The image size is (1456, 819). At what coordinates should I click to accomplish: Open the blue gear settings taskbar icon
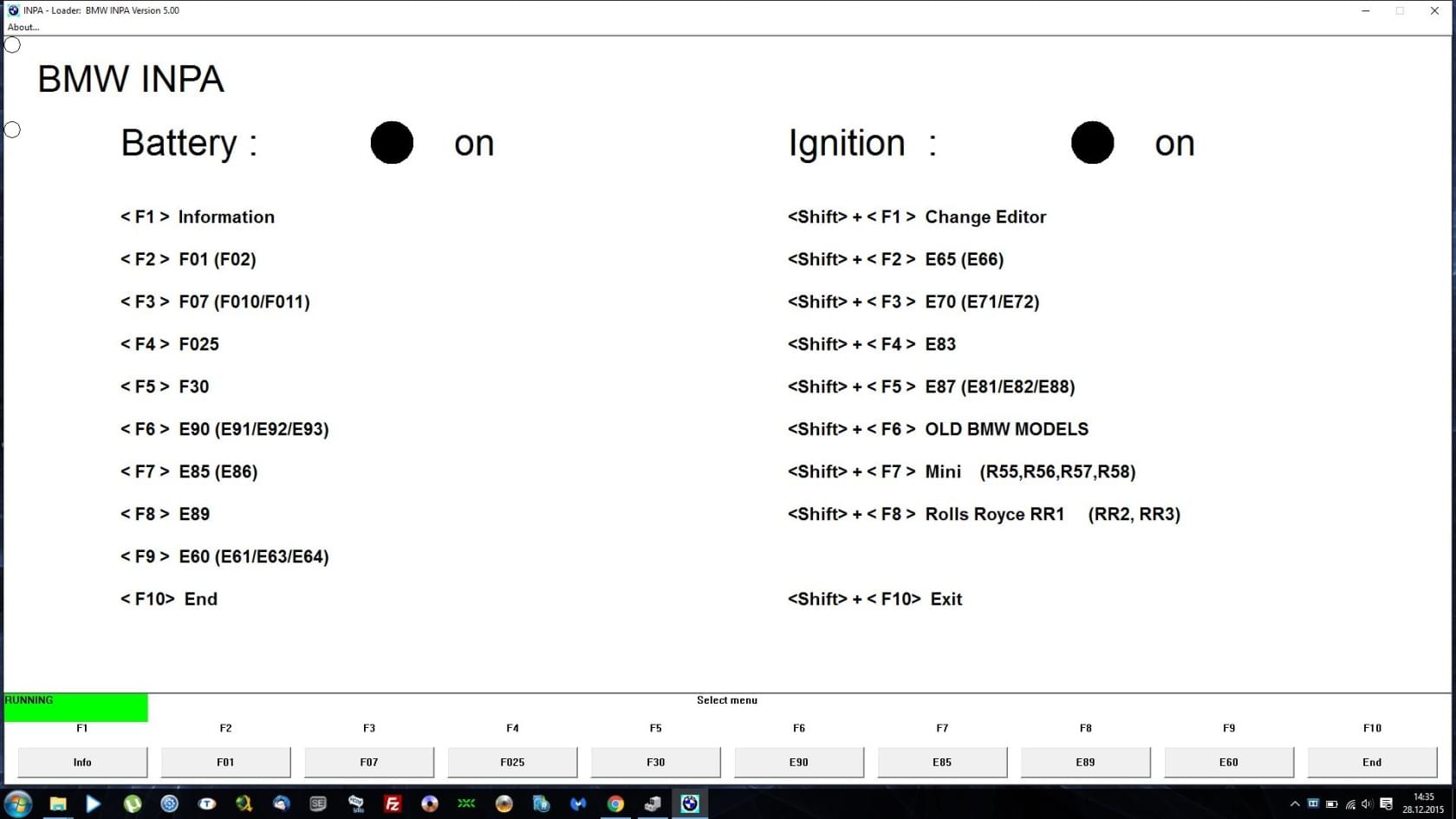[x=169, y=803]
